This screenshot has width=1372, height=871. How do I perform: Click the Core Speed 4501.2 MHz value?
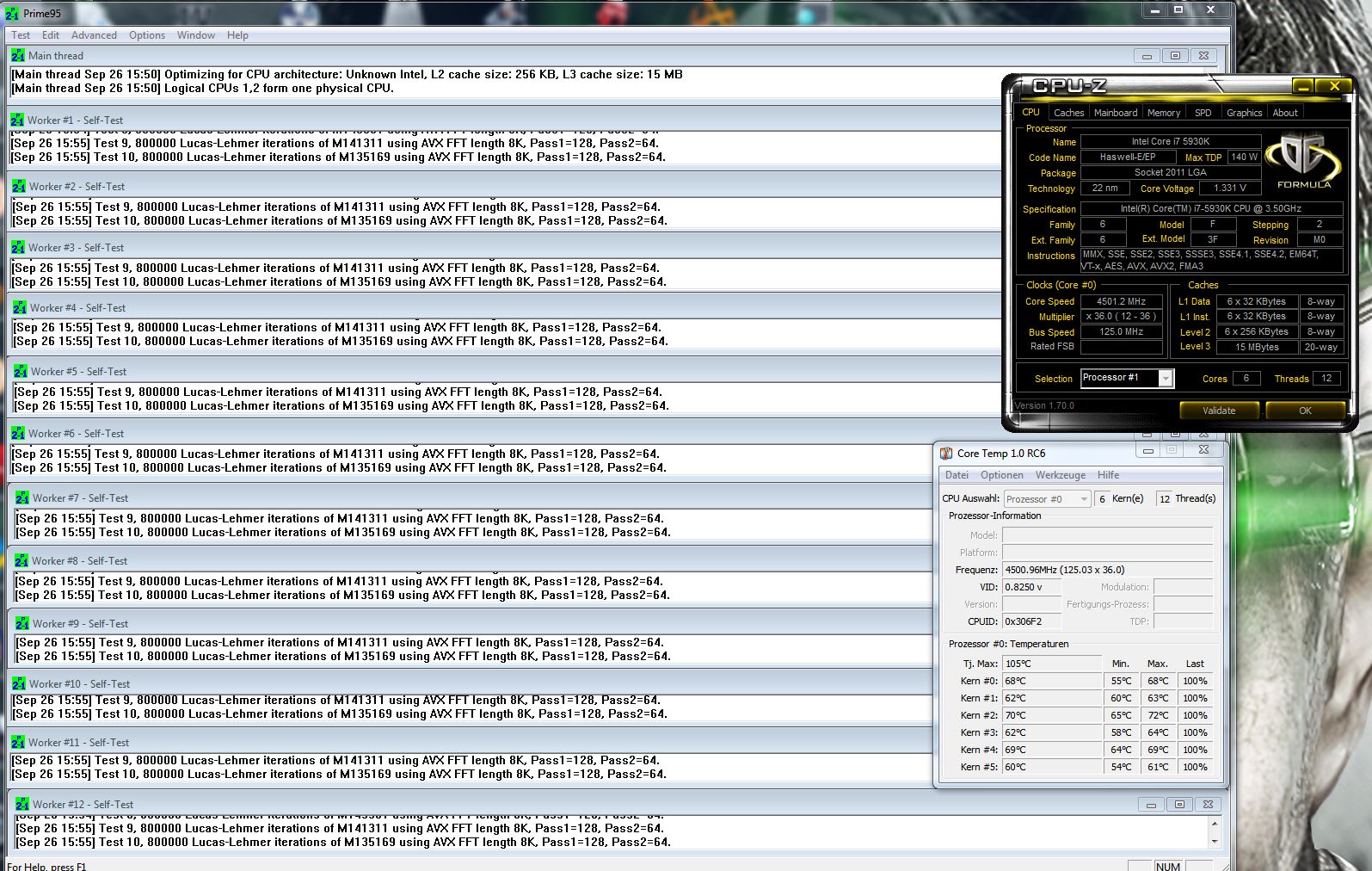pos(1121,301)
